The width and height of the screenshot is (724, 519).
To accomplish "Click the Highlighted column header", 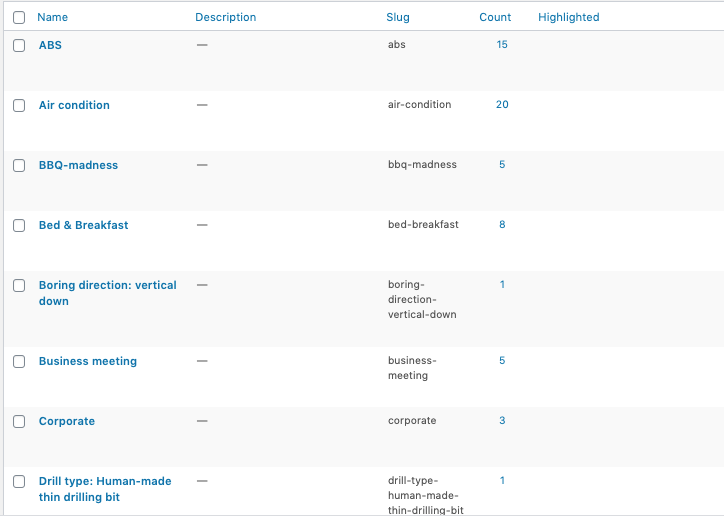I will [x=568, y=17].
